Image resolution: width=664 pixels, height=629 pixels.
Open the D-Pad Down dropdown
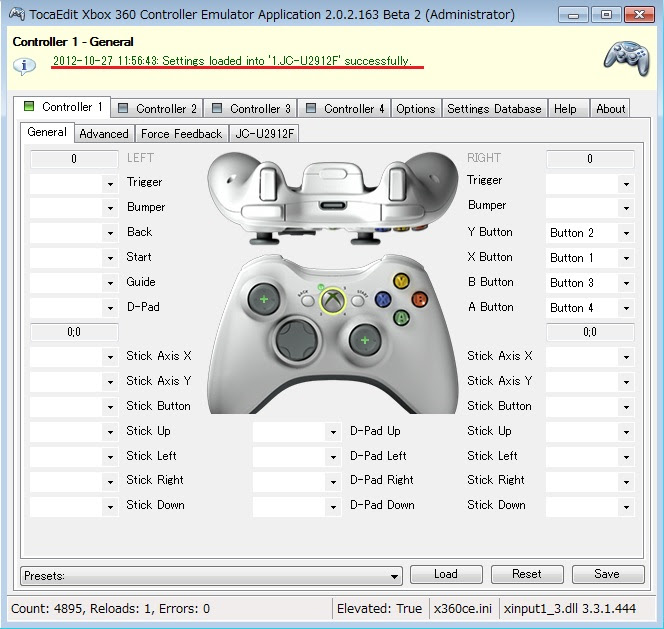[x=297, y=507]
